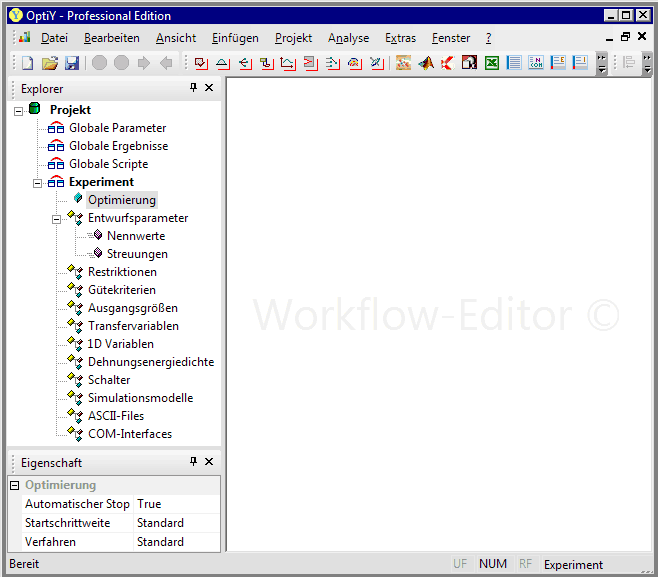Collapse the Optimierung property group
Image resolution: width=658 pixels, height=577 pixels.
[15, 486]
